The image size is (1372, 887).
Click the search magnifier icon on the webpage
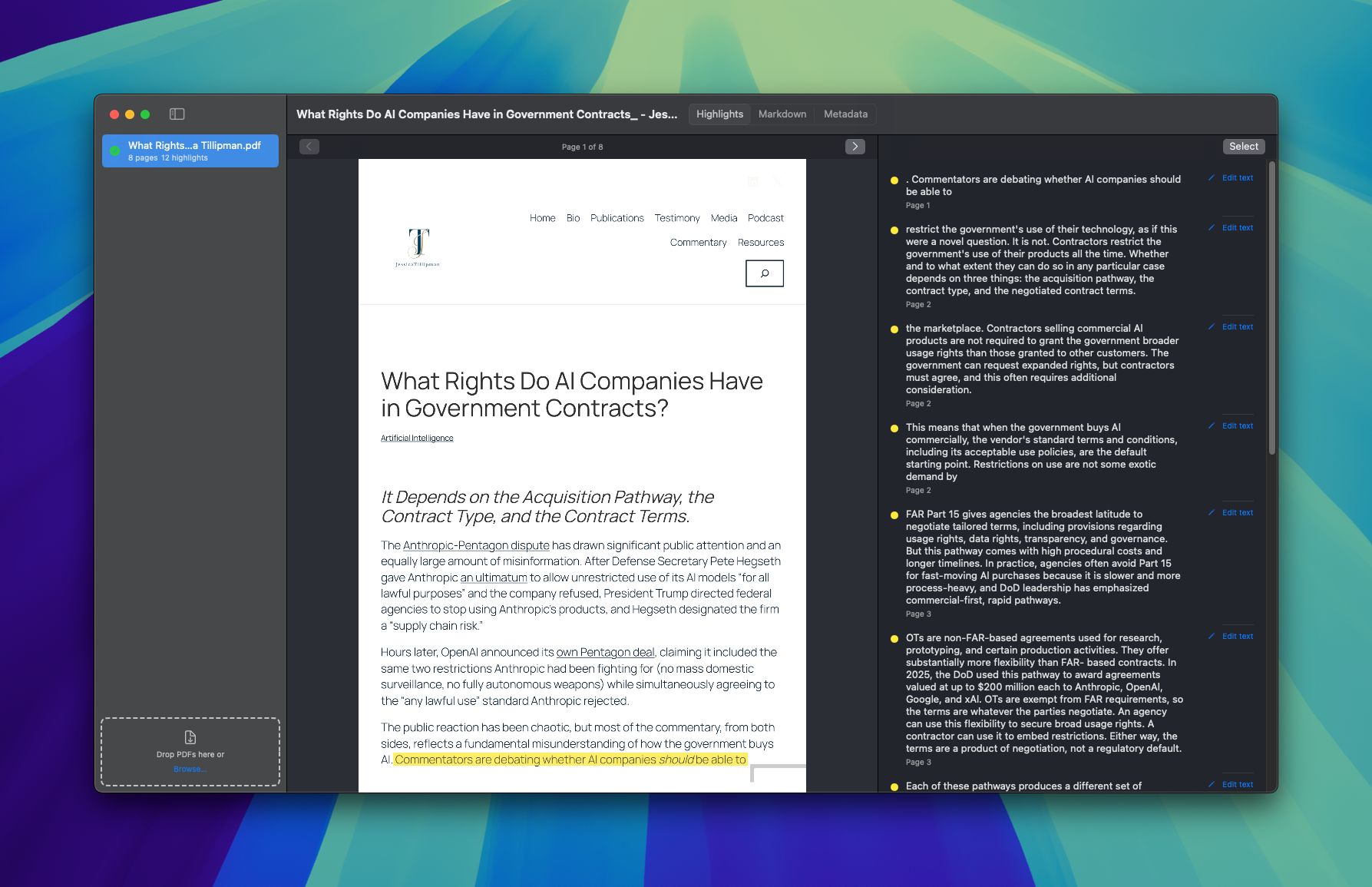pos(764,273)
